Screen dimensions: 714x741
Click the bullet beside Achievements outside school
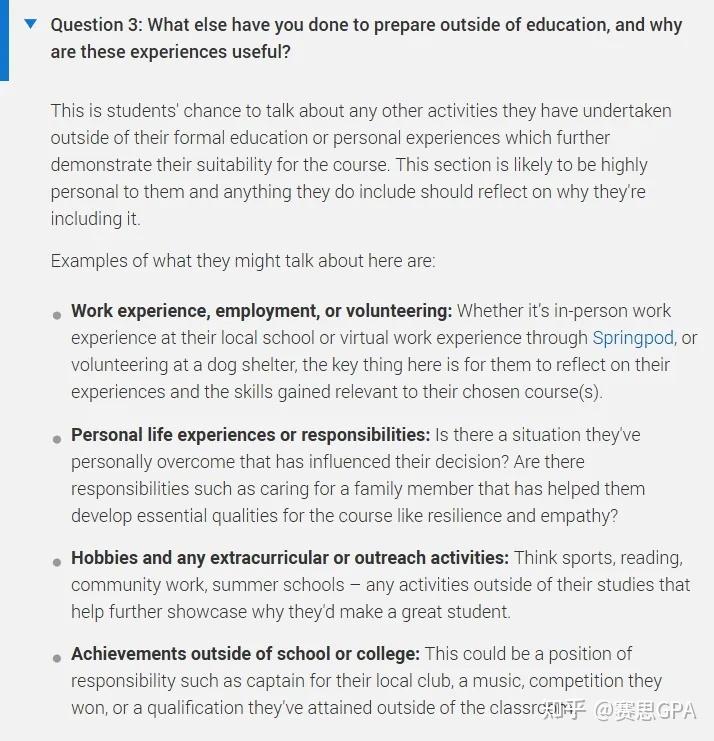(x=57, y=658)
